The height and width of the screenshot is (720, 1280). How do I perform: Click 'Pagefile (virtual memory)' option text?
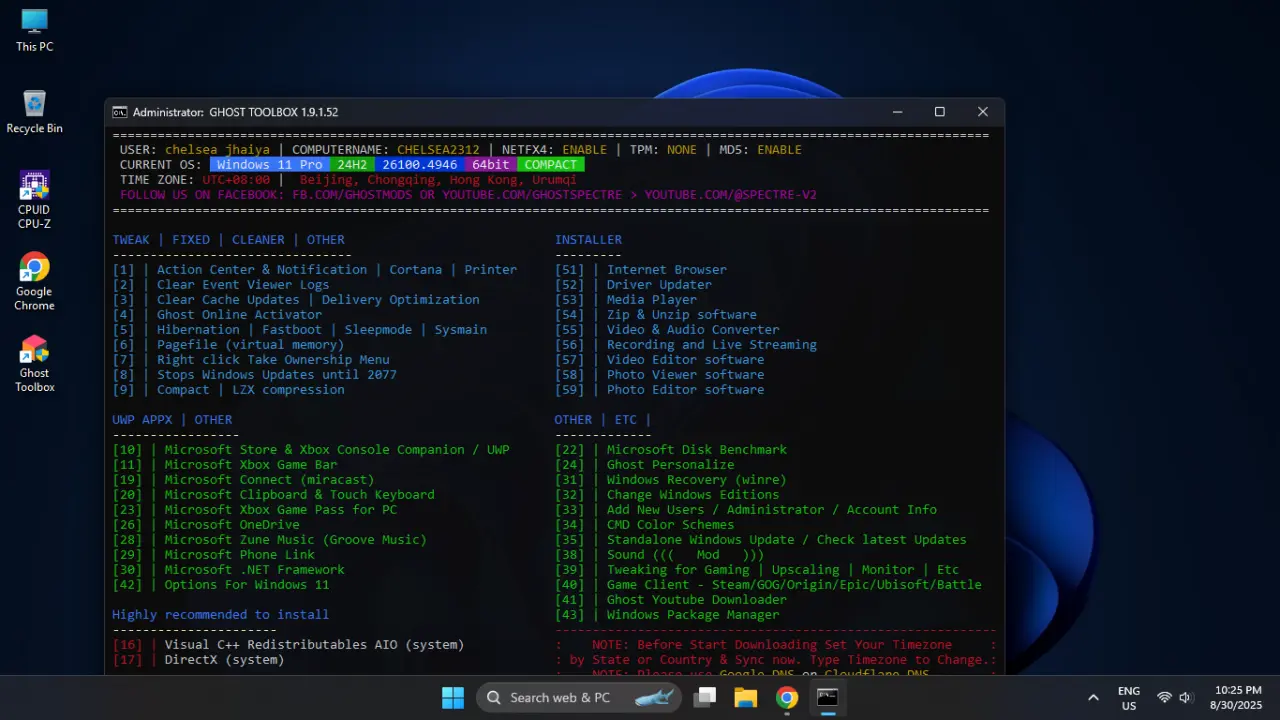[x=250, y=344]
